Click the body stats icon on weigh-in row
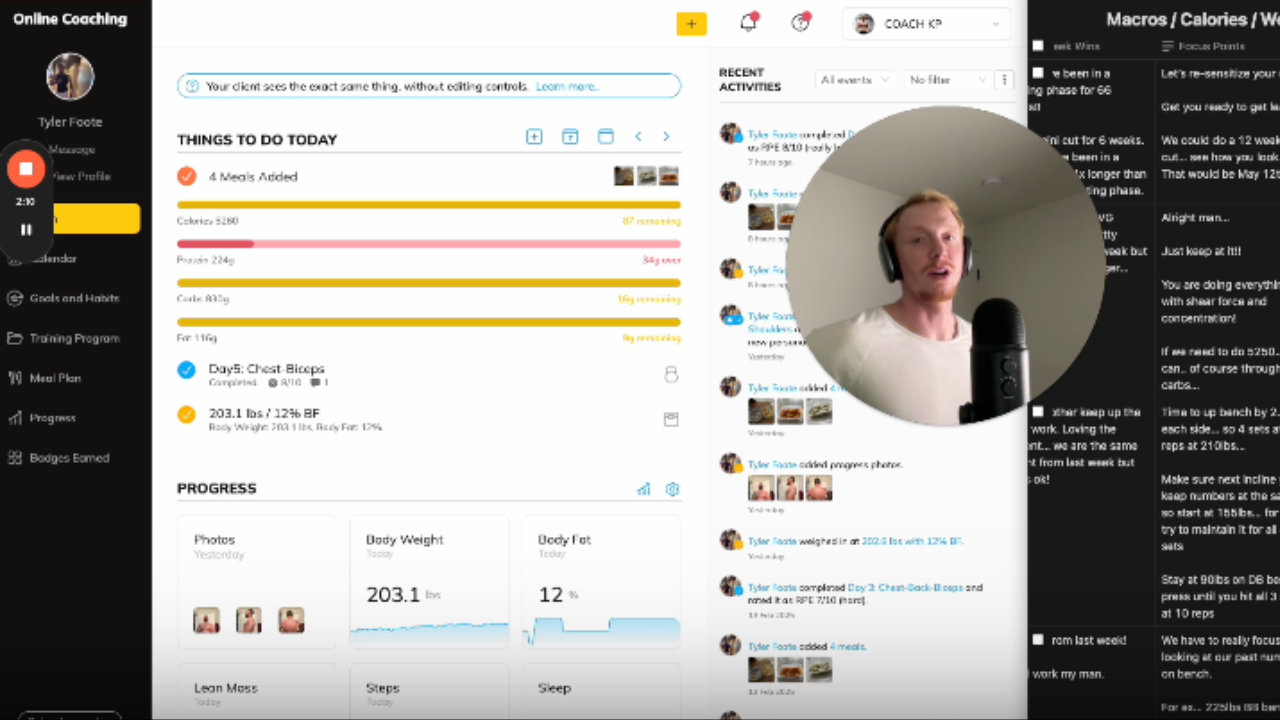Viewport: 1280px width, 720px height. tap(671, 419)
